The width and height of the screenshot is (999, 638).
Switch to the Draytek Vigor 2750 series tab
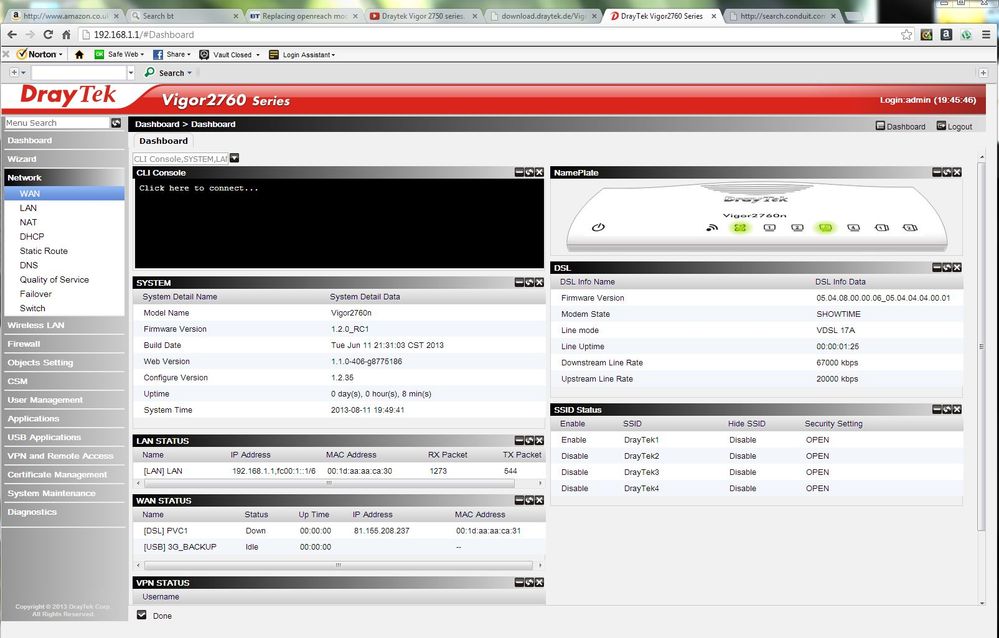click(423, 16)
